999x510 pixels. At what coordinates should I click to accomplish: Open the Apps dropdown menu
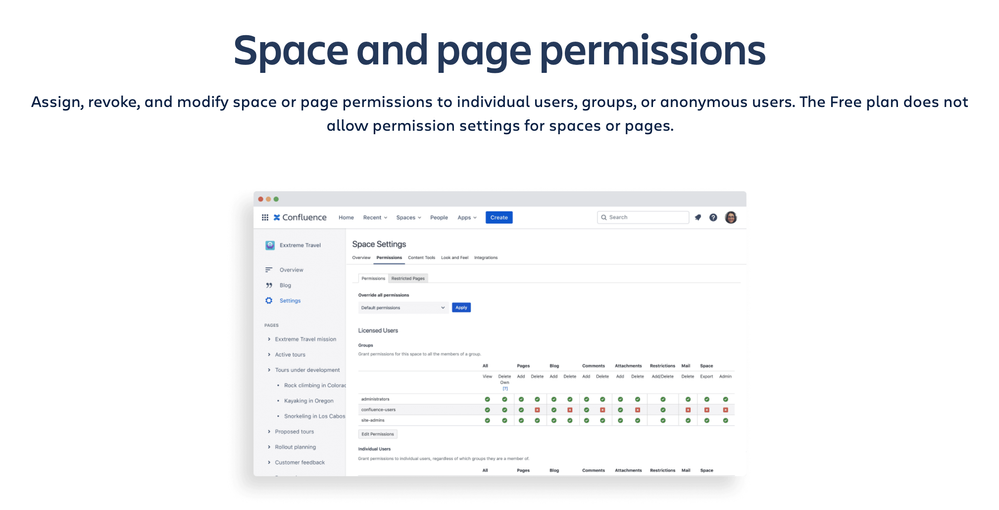click(x=467, y=217)
